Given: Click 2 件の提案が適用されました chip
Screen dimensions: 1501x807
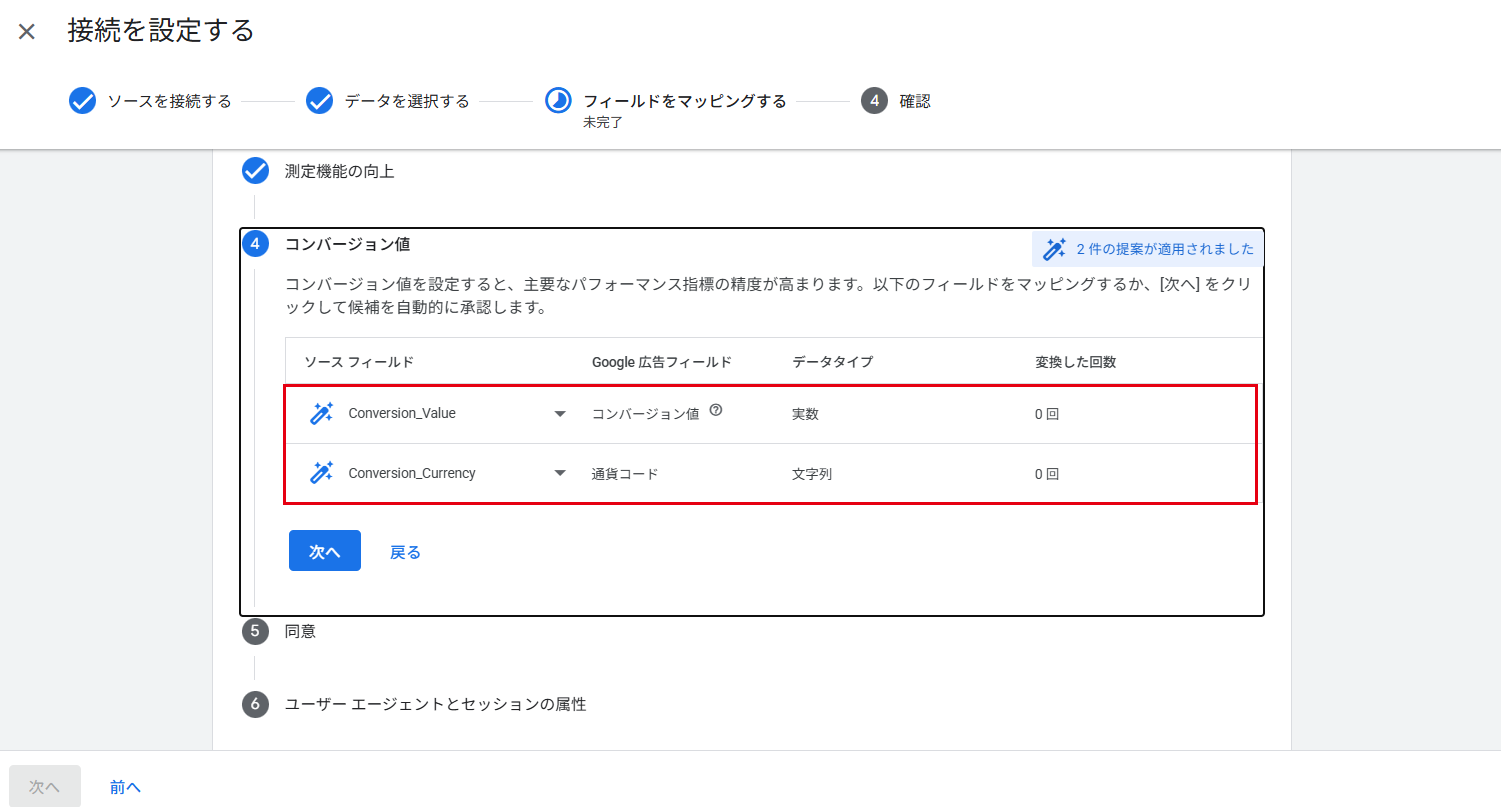Looking at the screenshot, I should pyautogui.click(x=1148, y=249).
